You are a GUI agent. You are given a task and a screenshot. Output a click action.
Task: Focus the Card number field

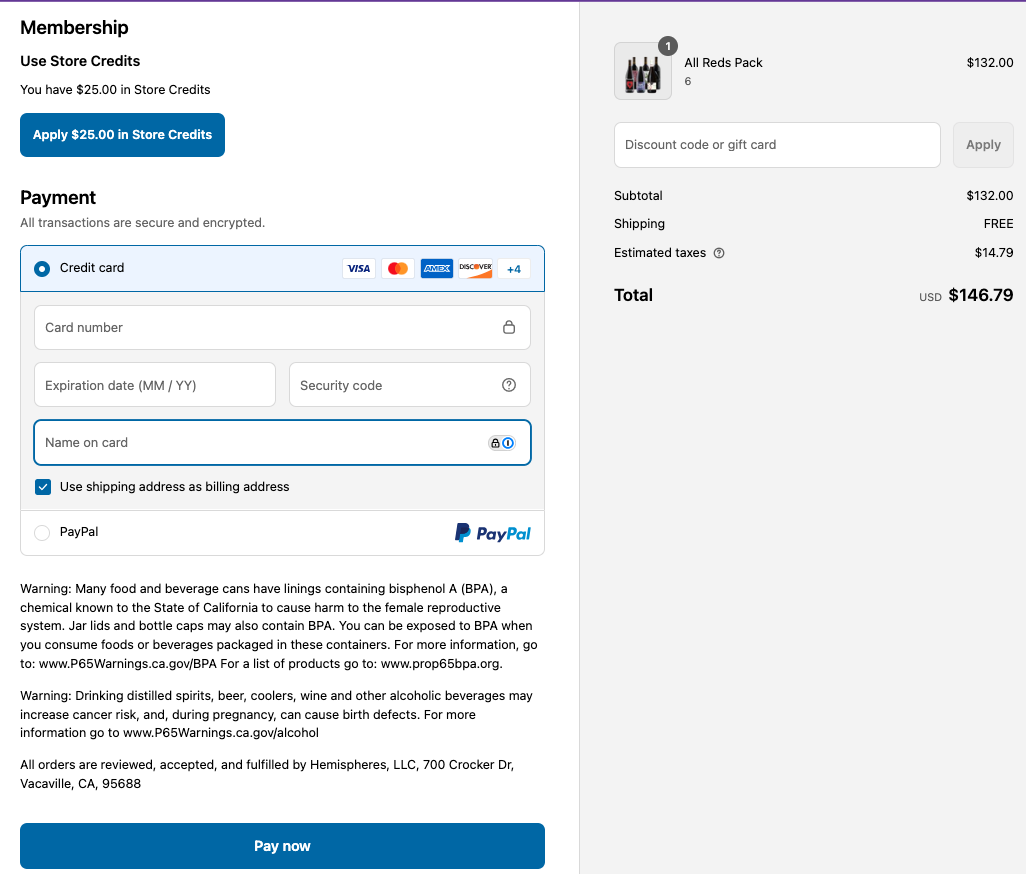click(282, 327)
